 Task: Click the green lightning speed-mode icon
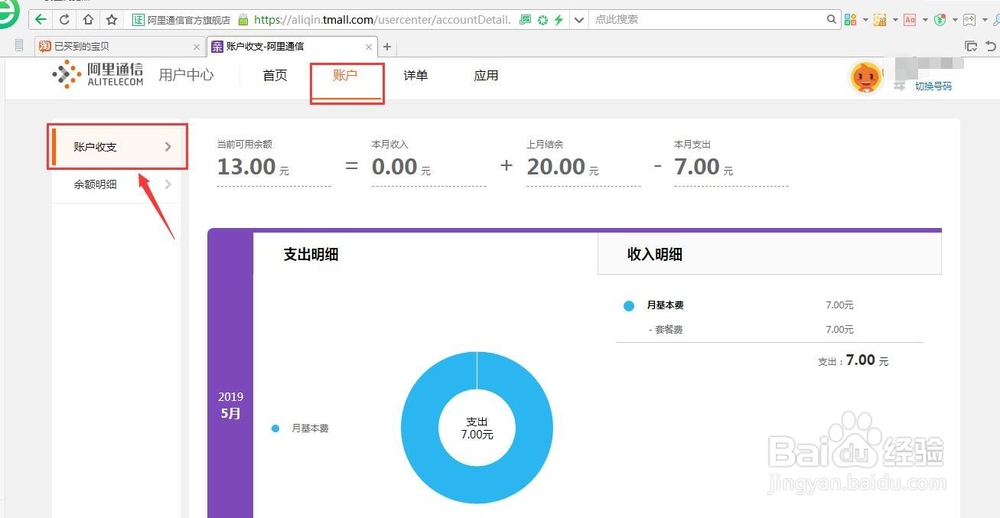558,20
